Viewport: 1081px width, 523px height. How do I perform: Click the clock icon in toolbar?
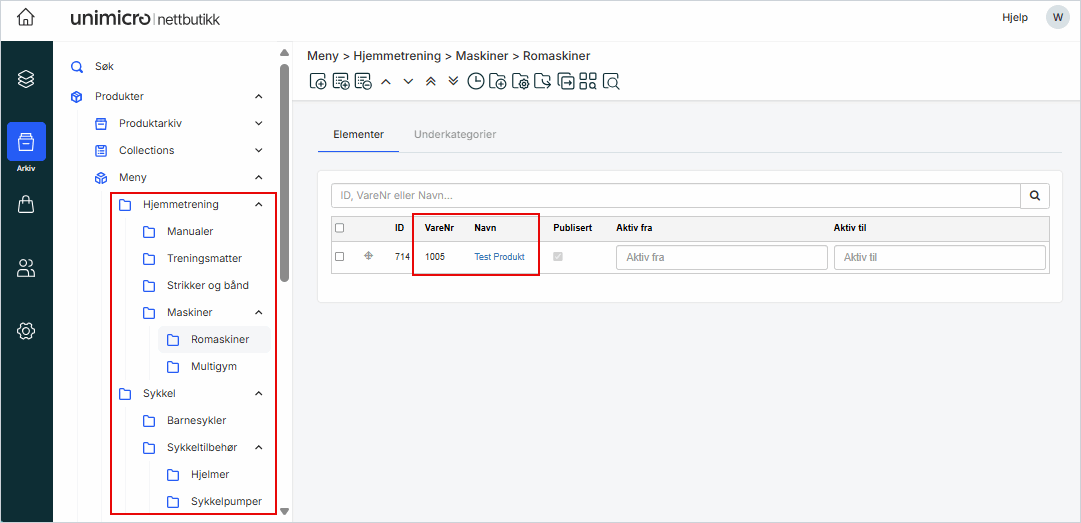tap(476, 82)
